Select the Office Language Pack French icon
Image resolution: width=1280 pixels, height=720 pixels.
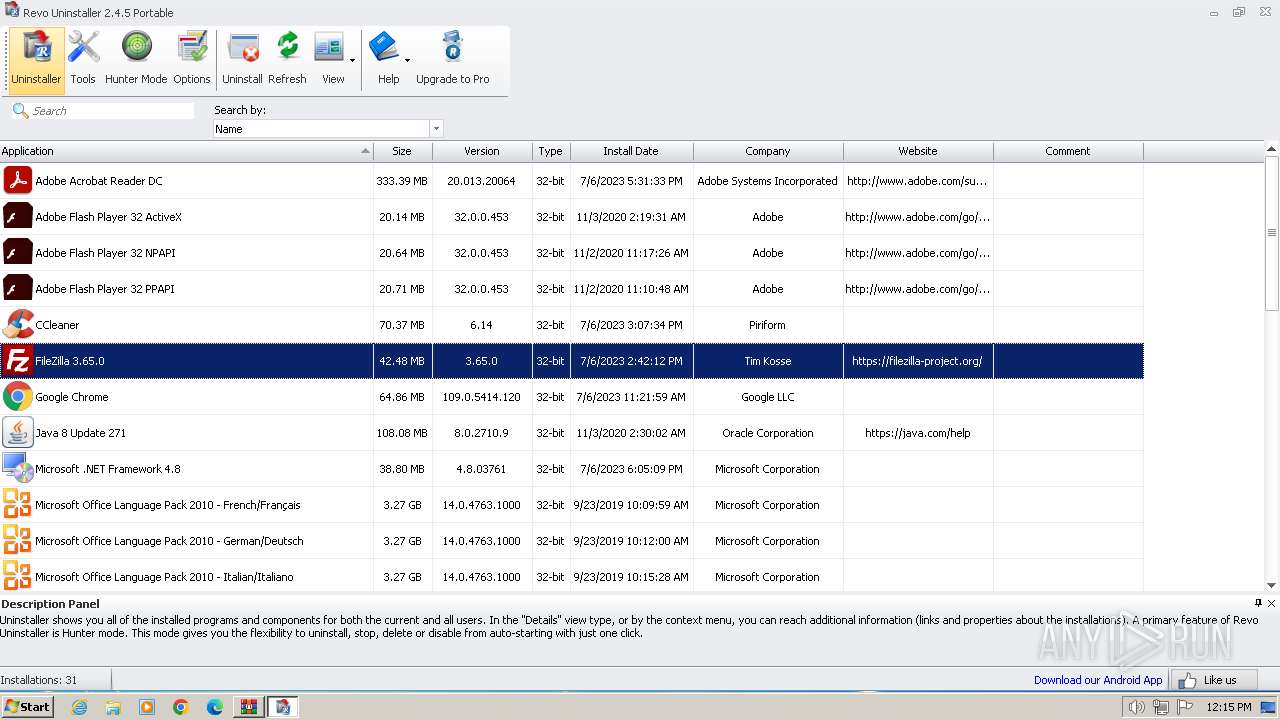pos(17,505)
